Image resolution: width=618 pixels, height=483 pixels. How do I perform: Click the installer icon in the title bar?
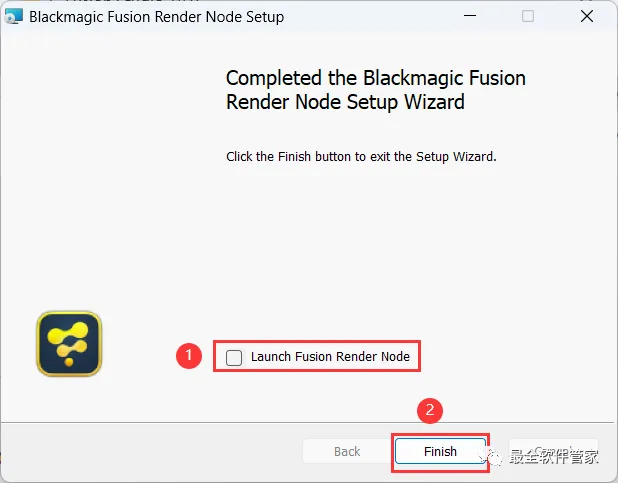[13, 17]
